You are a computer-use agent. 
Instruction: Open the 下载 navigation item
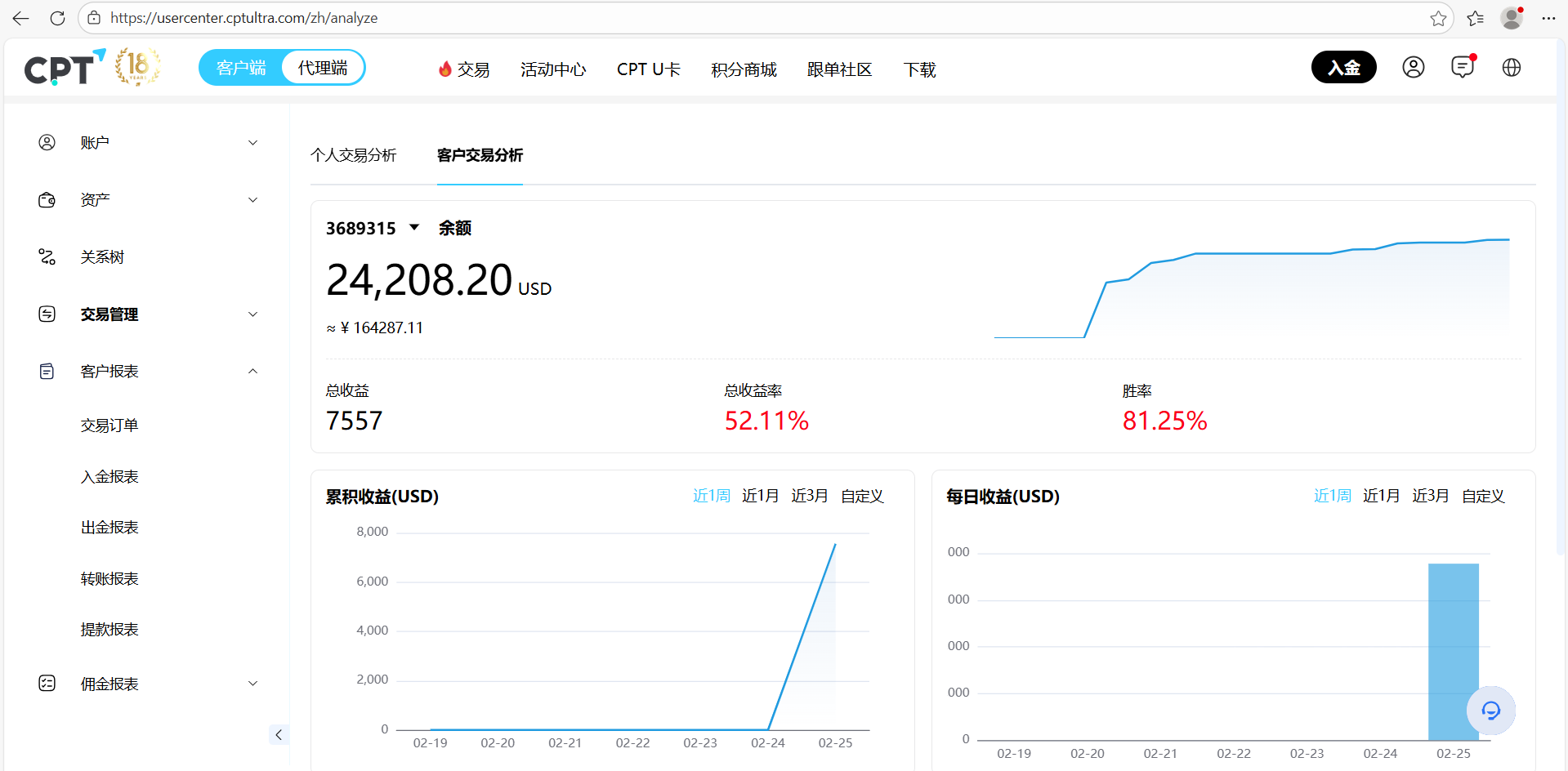[920, 69]
